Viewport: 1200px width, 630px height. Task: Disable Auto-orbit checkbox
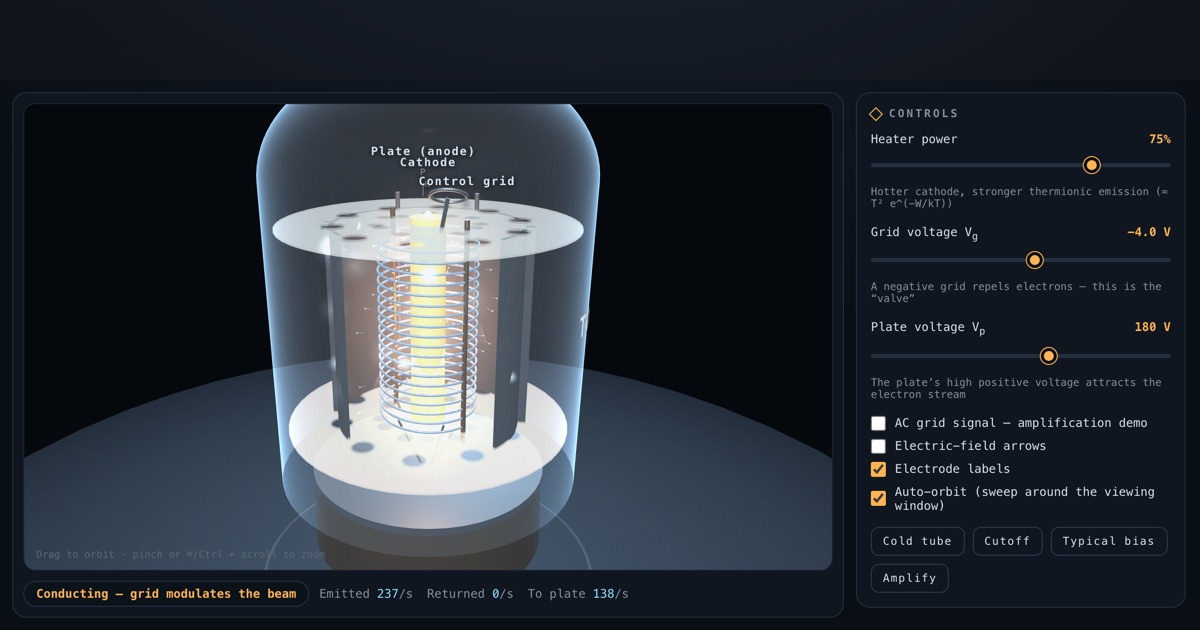(x=878, y=498)
